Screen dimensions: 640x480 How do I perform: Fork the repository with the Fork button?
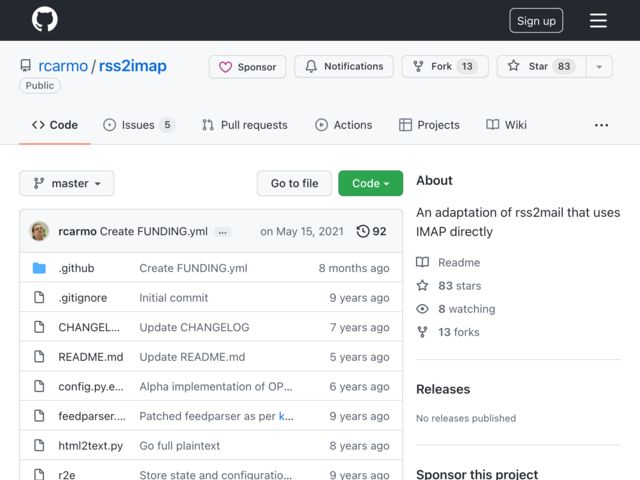tap(445, 67)
